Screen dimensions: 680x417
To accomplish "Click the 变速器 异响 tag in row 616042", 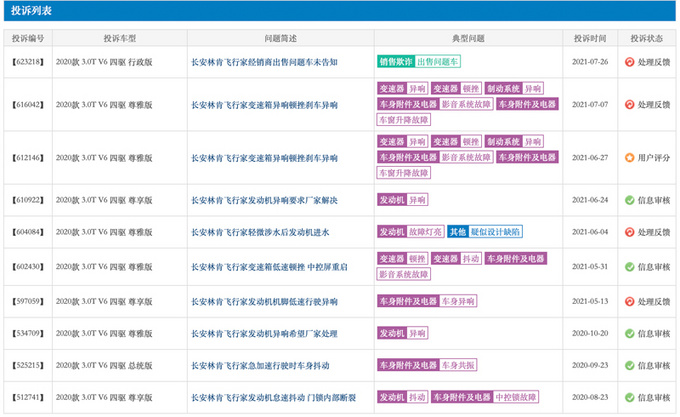I will pyautogui.click(x=402, y=88).
